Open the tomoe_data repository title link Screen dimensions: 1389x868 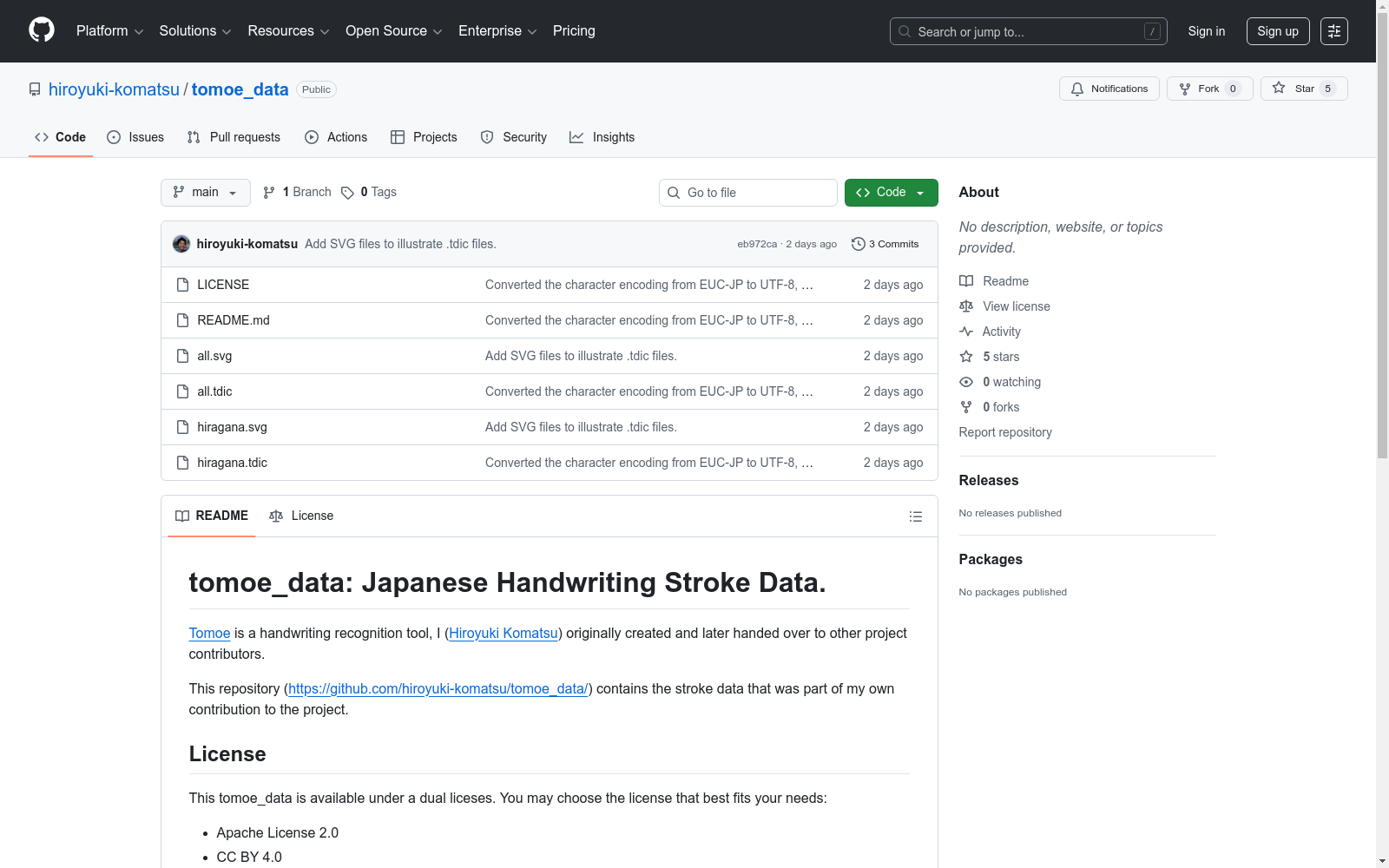(x=240, y=89)
